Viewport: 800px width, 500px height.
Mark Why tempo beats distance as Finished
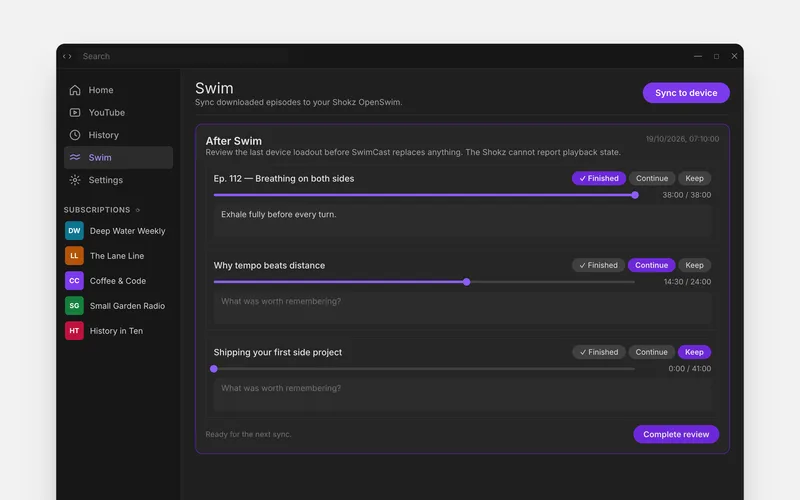click(x=598, y=265)
